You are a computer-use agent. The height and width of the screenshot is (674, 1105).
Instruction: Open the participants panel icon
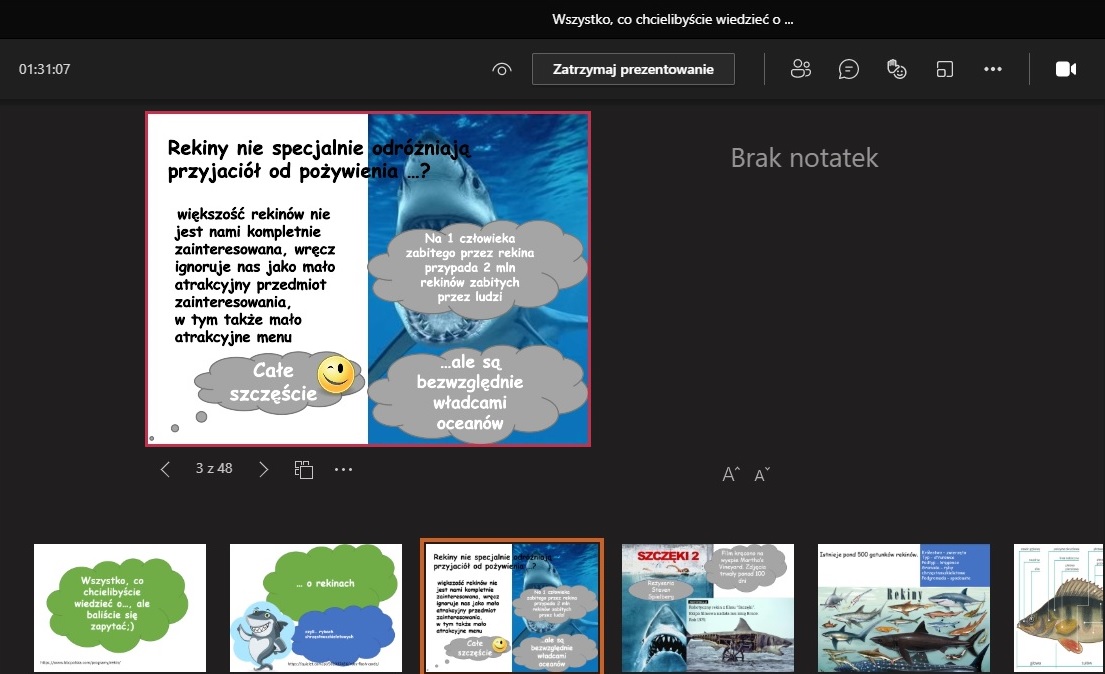pyautogui.click(x=800, y=69)
